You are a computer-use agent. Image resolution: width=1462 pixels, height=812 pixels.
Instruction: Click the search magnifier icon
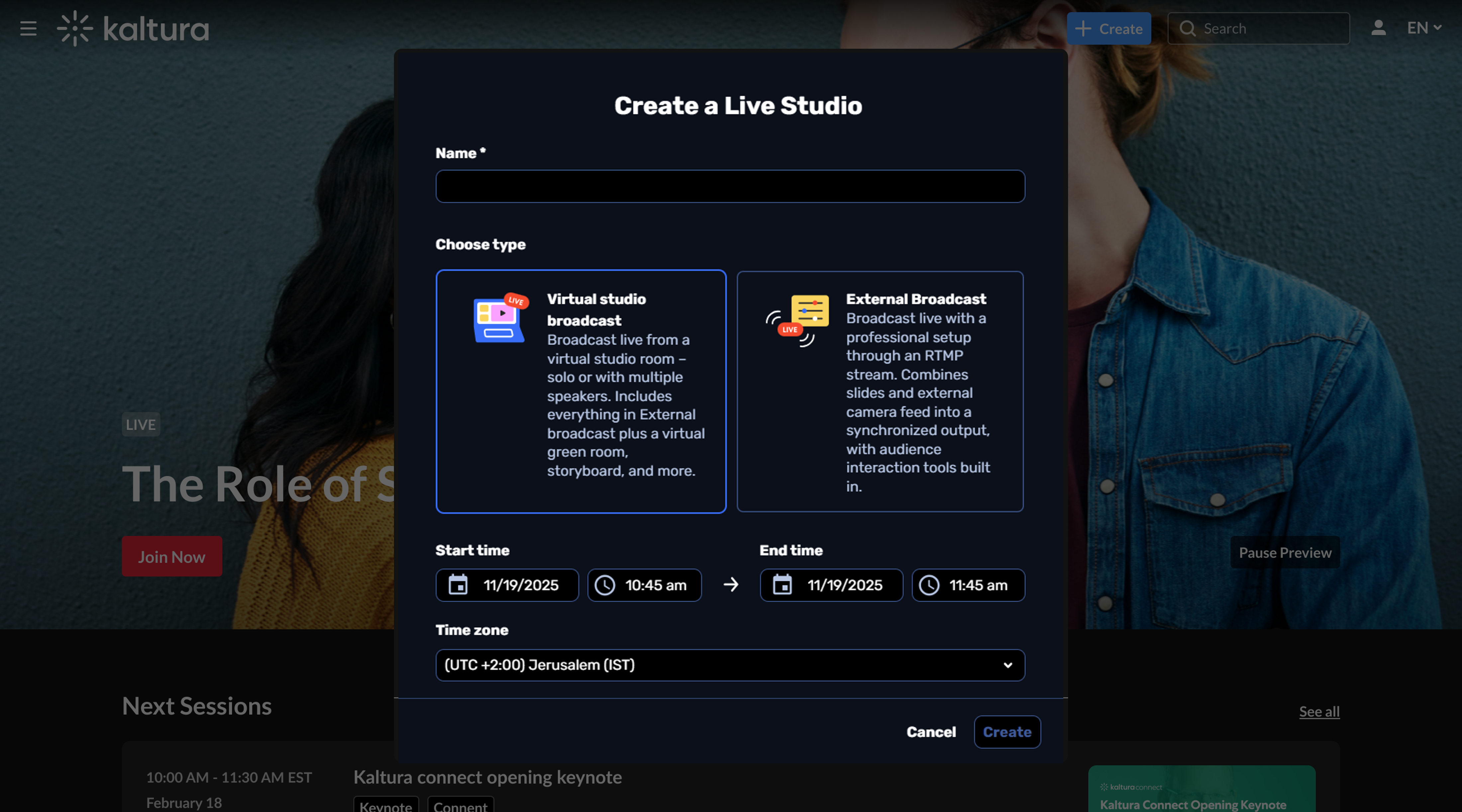point(1187,28)
